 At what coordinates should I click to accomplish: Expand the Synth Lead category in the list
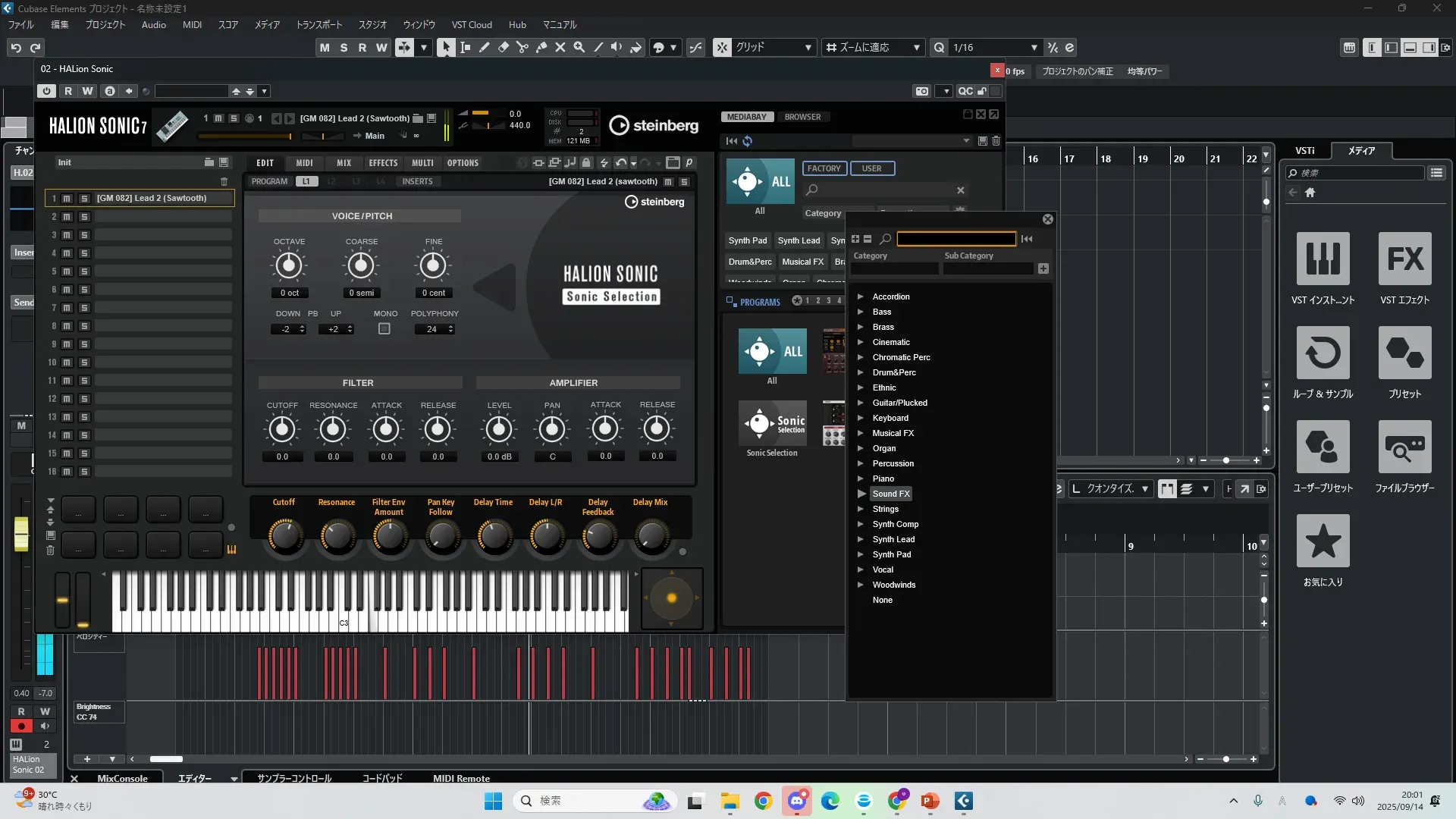coord(861,539)
